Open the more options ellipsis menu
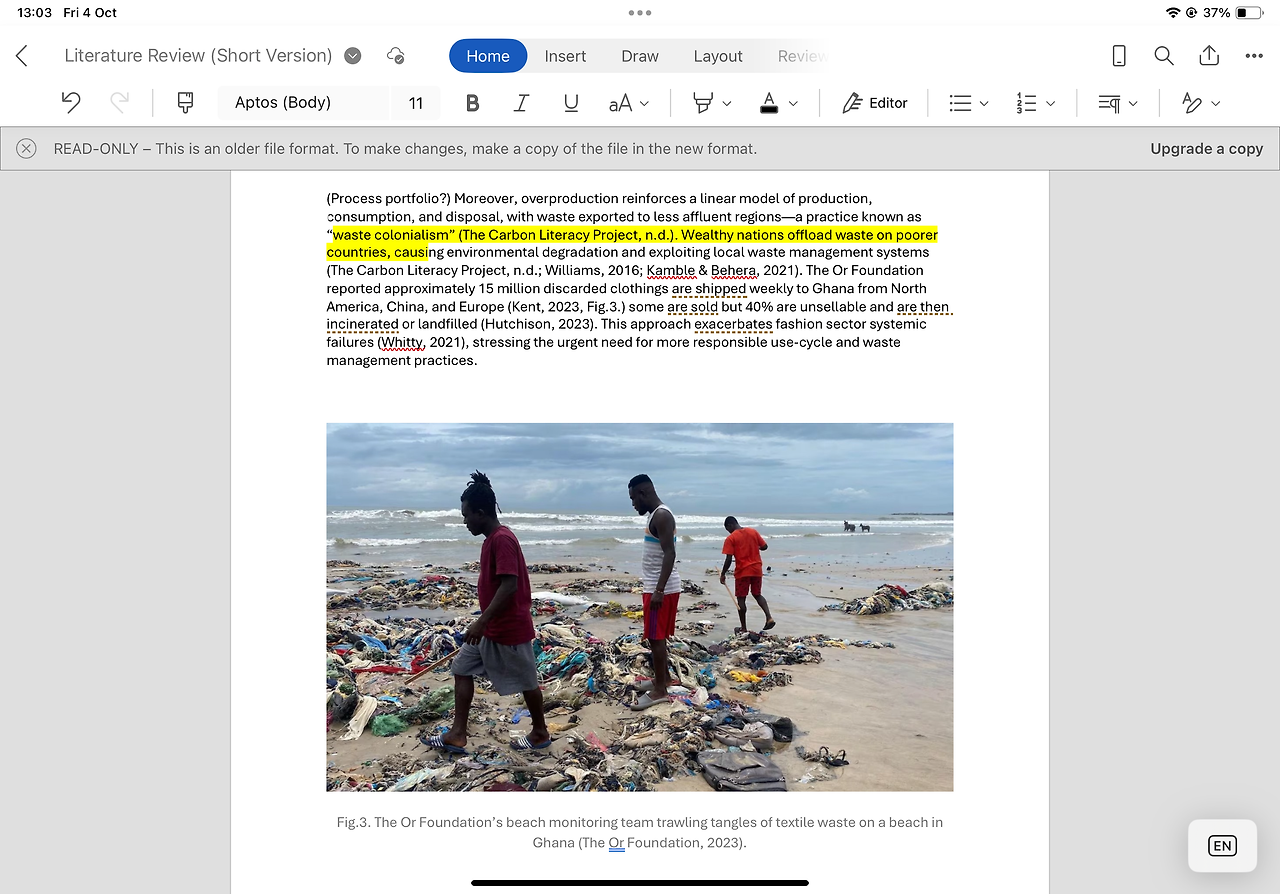Image resolution: width=1280 pixels, height=894 pixels. [1254, 56]
